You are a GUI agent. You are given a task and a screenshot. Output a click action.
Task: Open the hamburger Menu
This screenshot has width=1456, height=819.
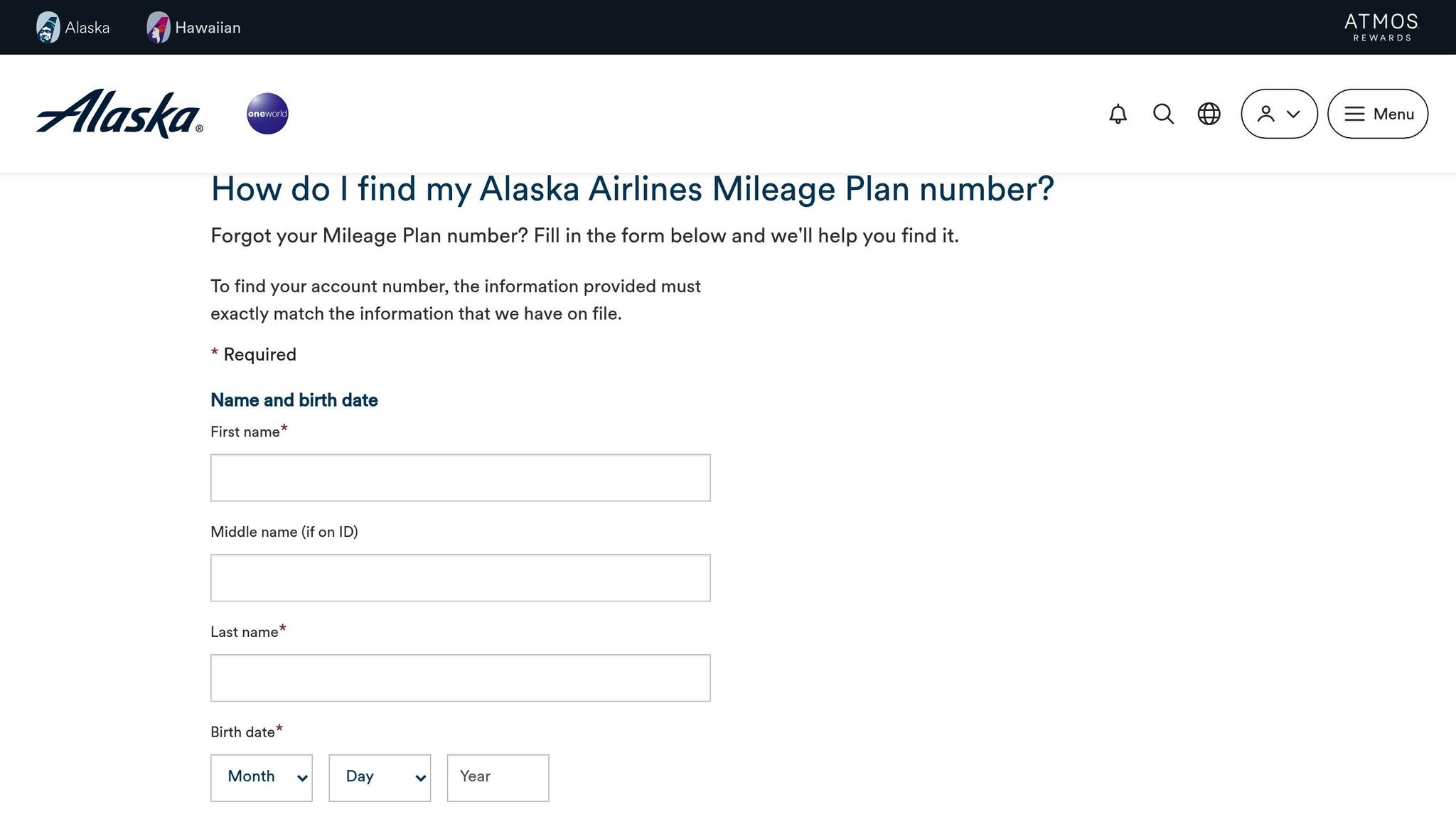click(x=1377, y=114)
